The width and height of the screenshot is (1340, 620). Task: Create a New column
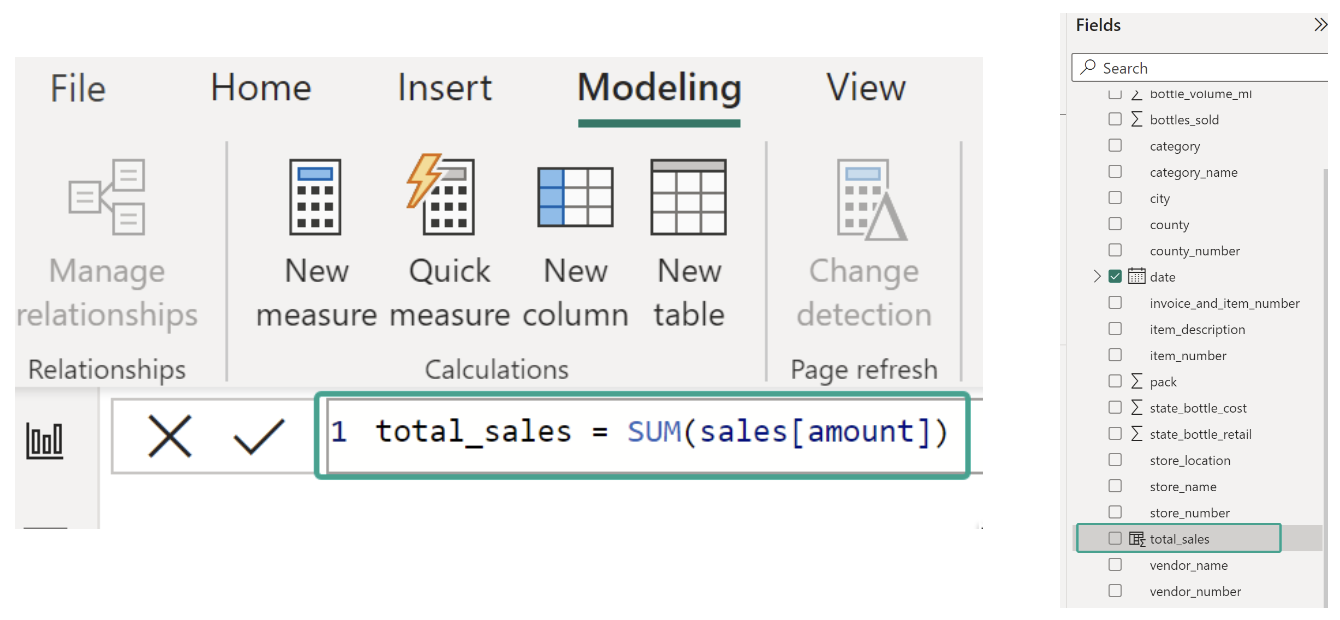coord(576,197)
